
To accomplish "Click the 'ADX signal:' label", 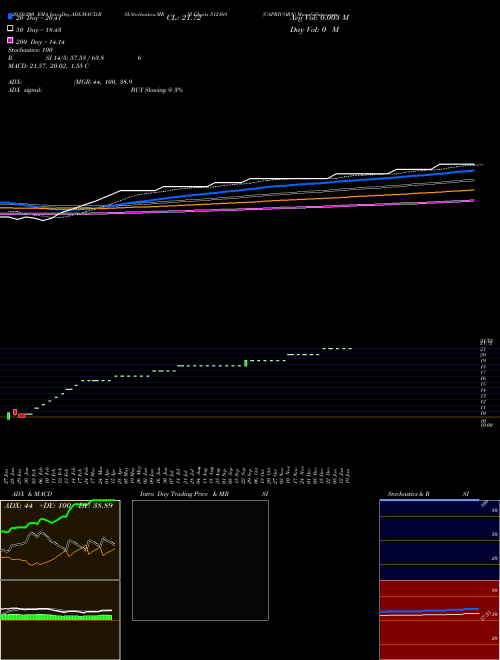I will [x=25, y=90].
